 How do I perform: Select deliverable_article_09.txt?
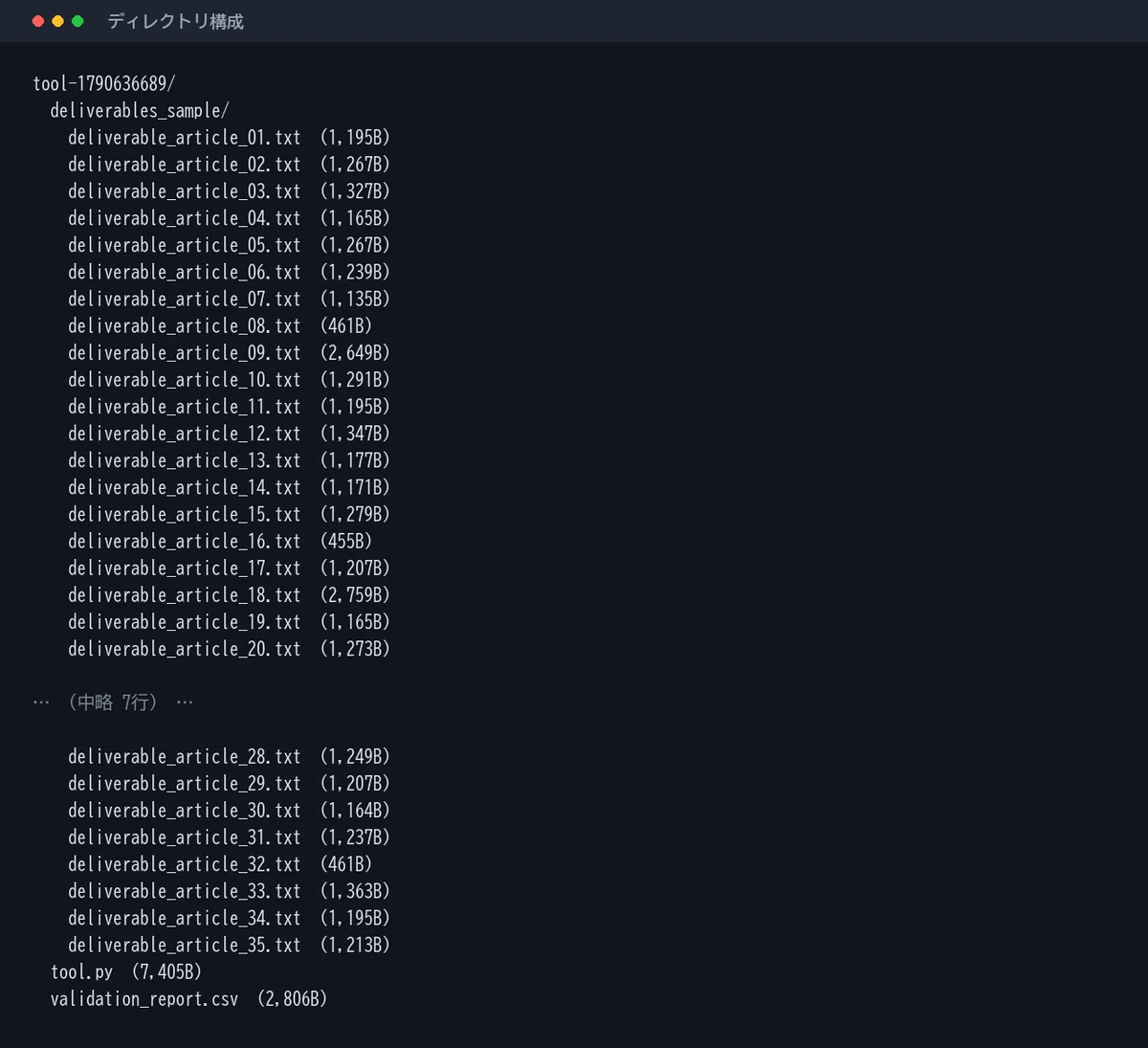pos(185,352)
